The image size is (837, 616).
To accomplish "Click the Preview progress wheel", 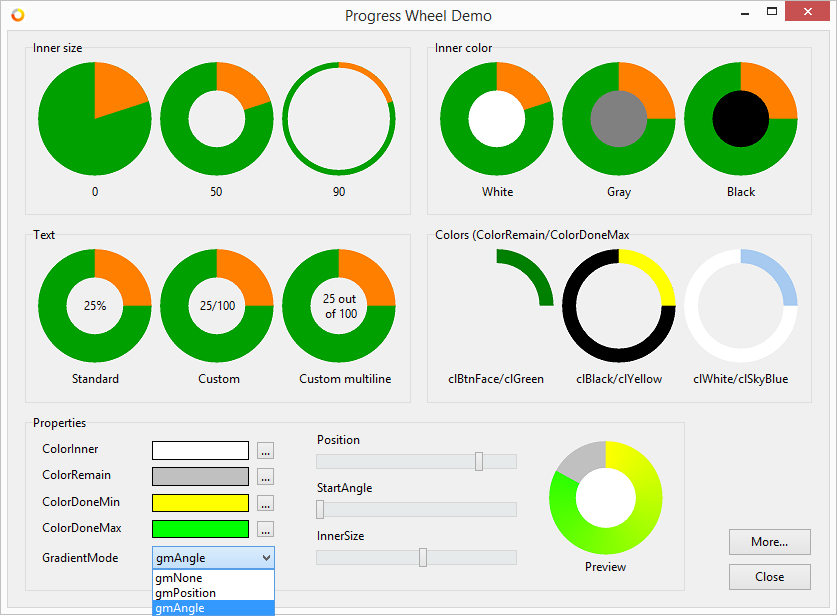I will tap(605, 496).
